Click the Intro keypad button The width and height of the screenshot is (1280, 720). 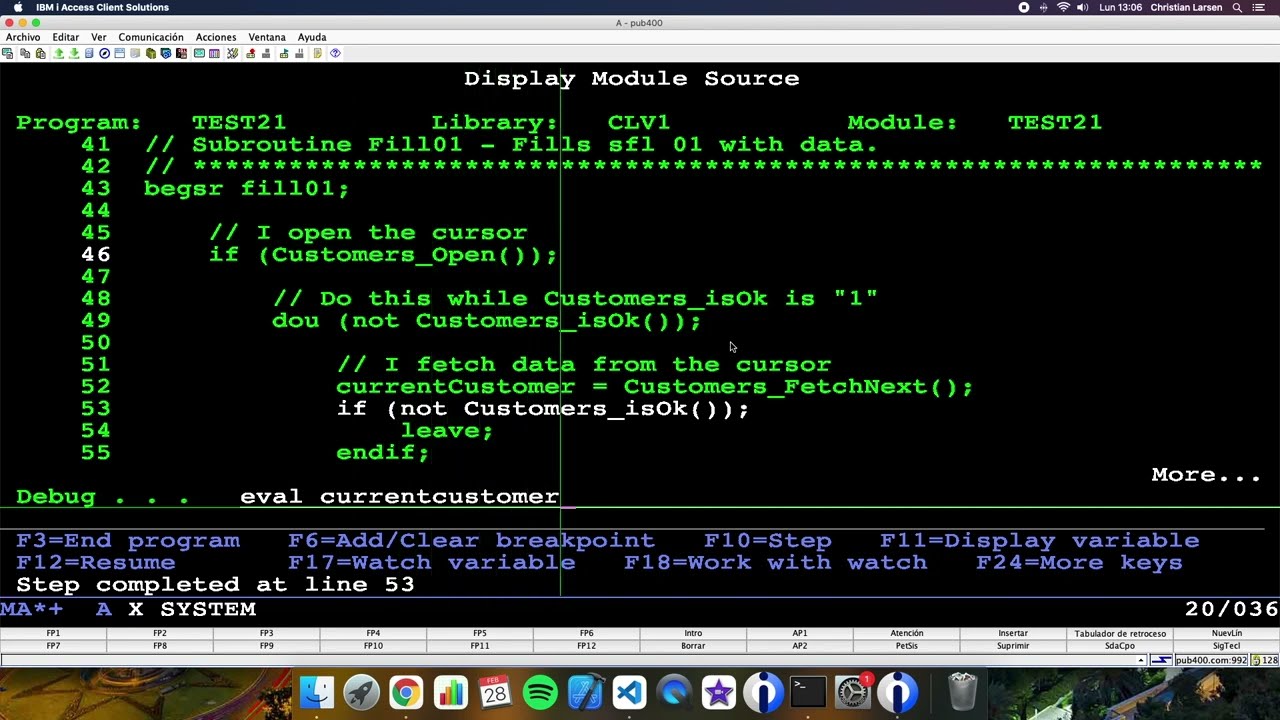tap(693, 633)
